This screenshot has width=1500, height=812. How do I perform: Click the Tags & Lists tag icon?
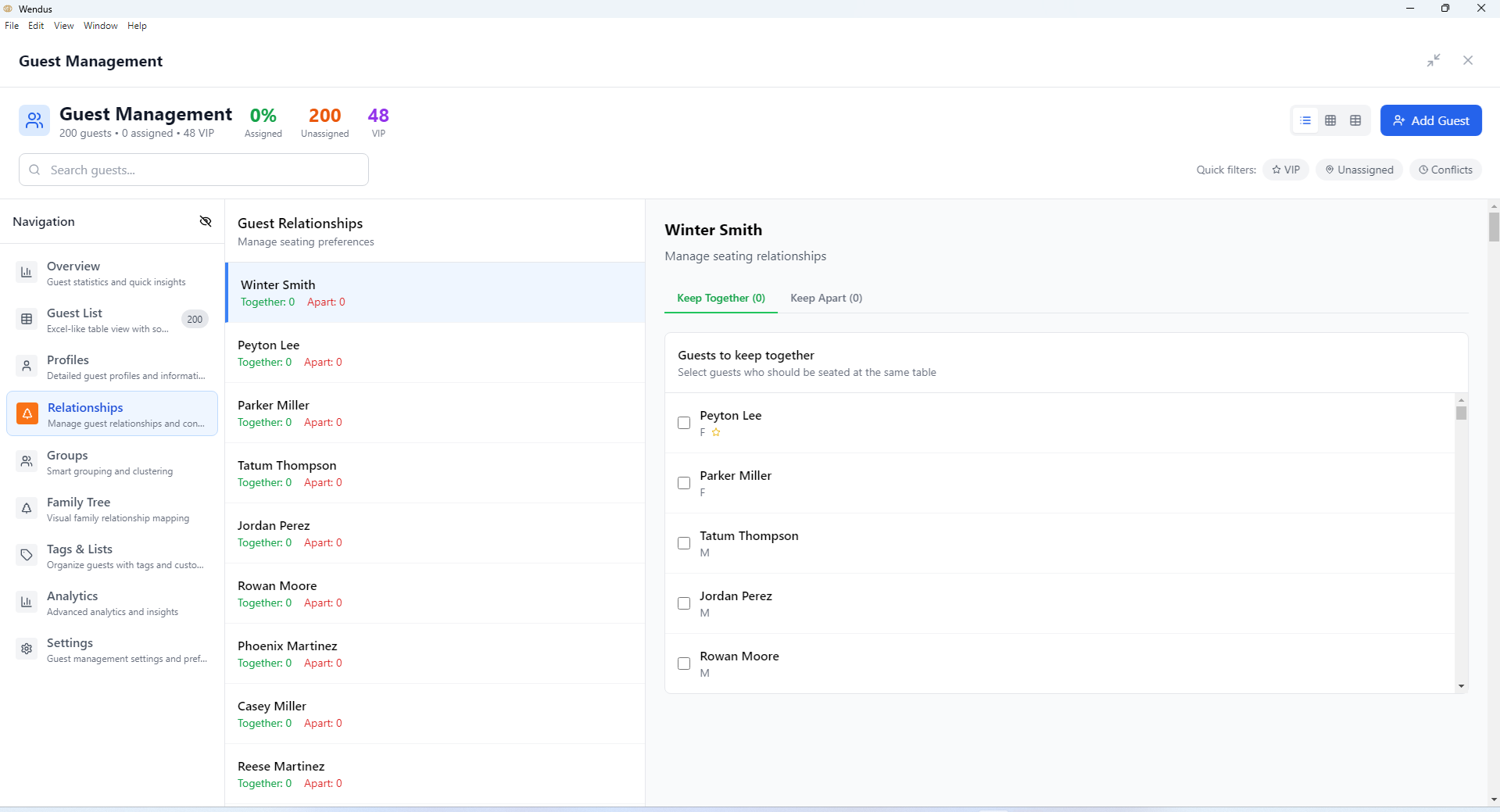27,555
